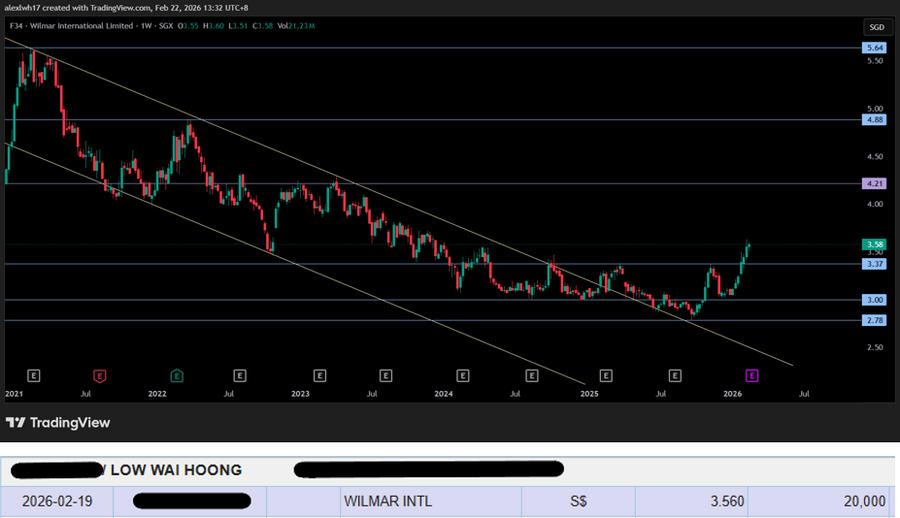Click the red earnings marker on the timeline

(x=99, y=376)
